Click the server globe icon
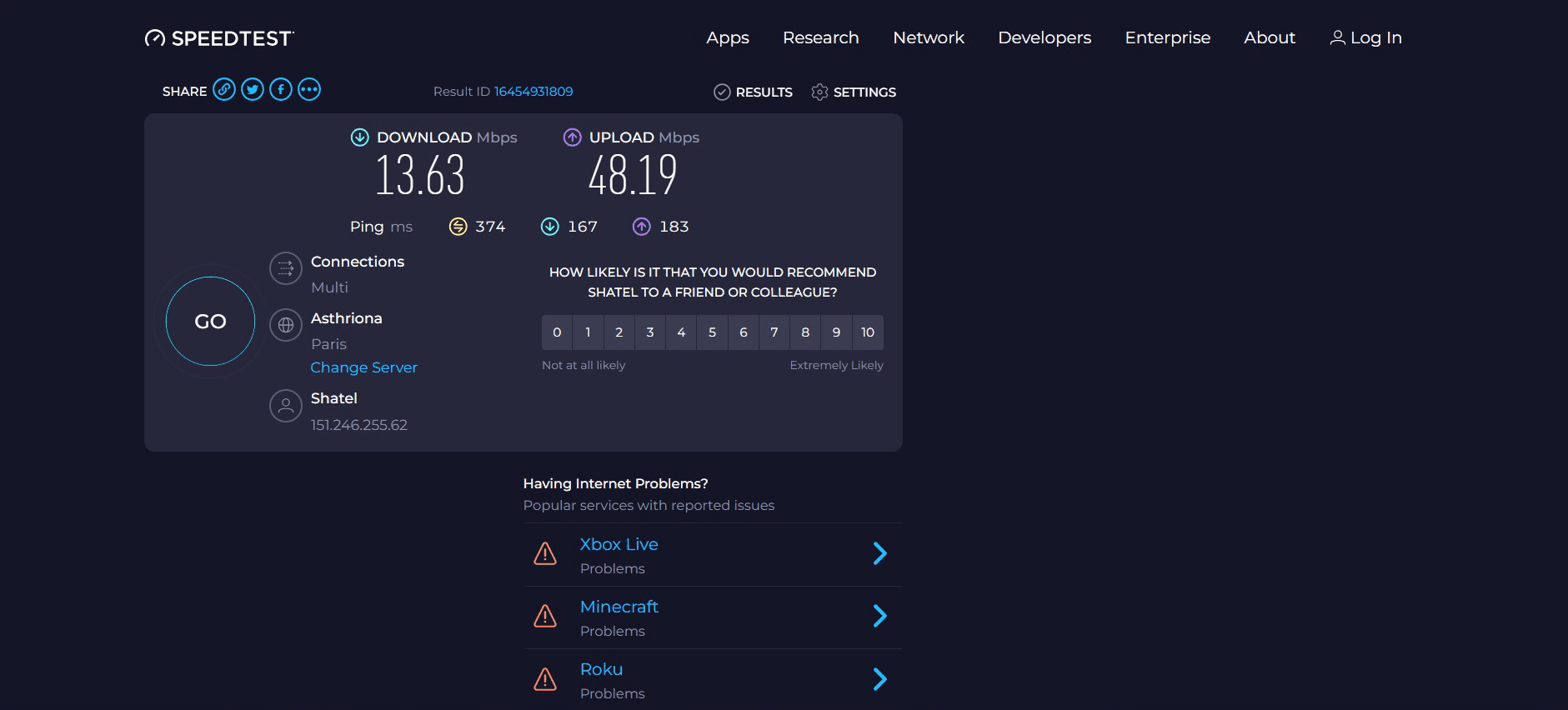1568x710 pixels. pos(286,325)
